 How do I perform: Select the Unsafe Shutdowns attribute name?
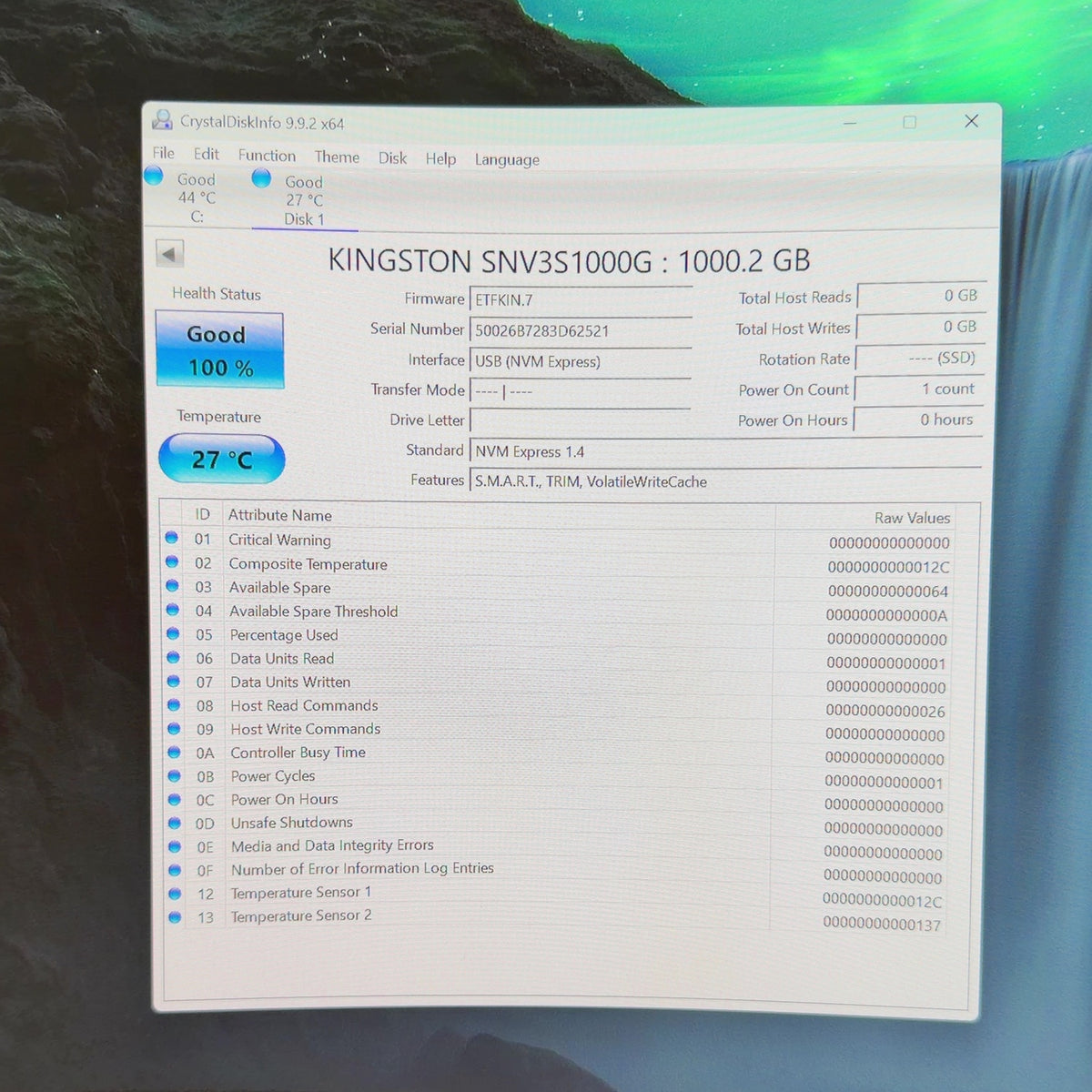point(292,823)
